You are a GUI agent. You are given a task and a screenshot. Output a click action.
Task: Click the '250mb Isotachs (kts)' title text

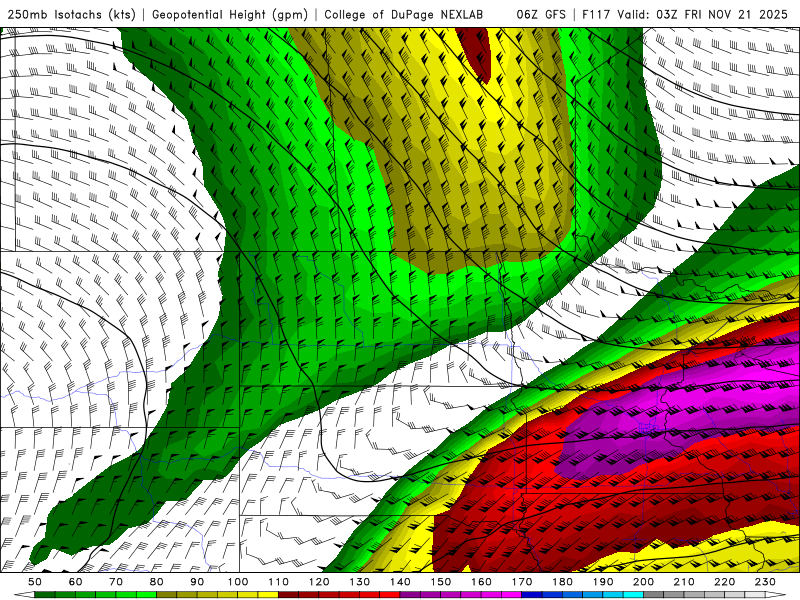[x=72, y=15]
